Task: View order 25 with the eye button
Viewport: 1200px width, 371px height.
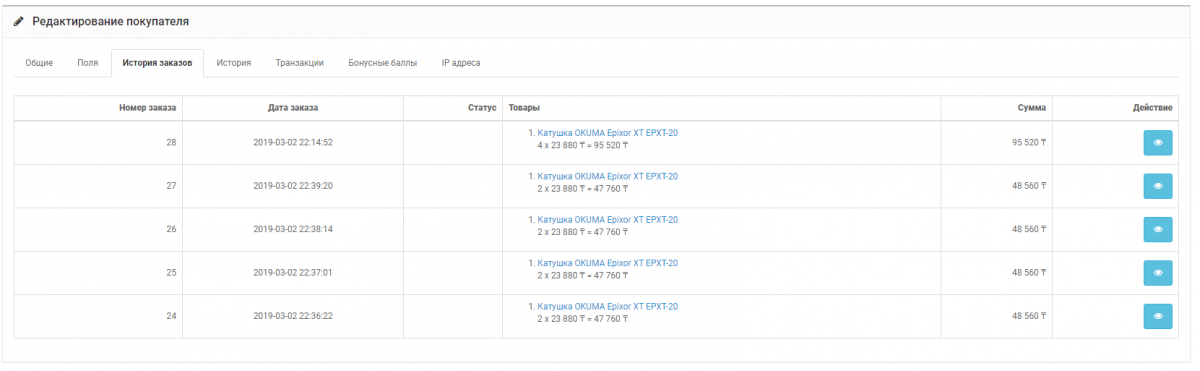Action: [x=1158, y=272]
